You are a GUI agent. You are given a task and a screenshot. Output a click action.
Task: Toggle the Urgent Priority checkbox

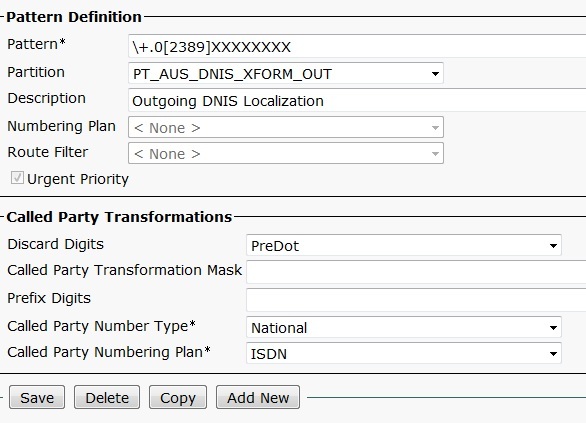17,178
